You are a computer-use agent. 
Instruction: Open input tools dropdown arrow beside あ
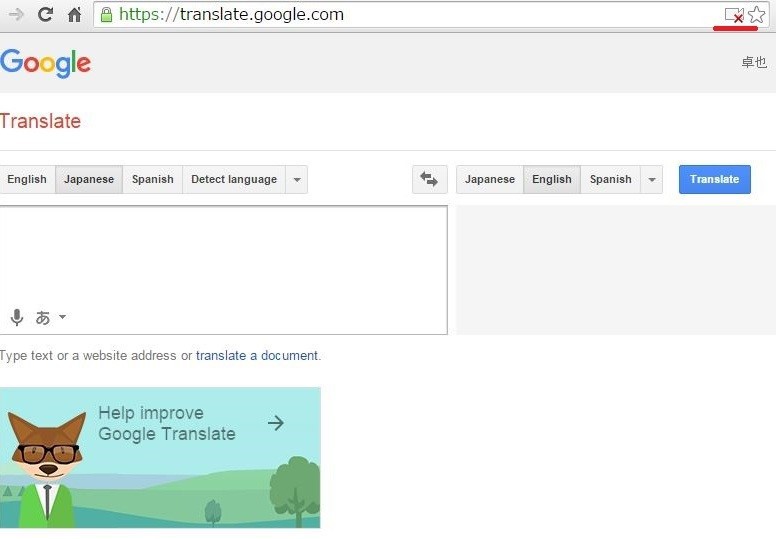point(62,317)
